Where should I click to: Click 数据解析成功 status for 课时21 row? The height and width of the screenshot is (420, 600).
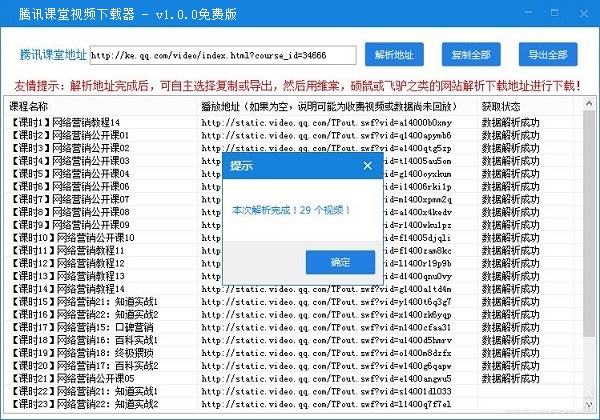coord(510,379)
